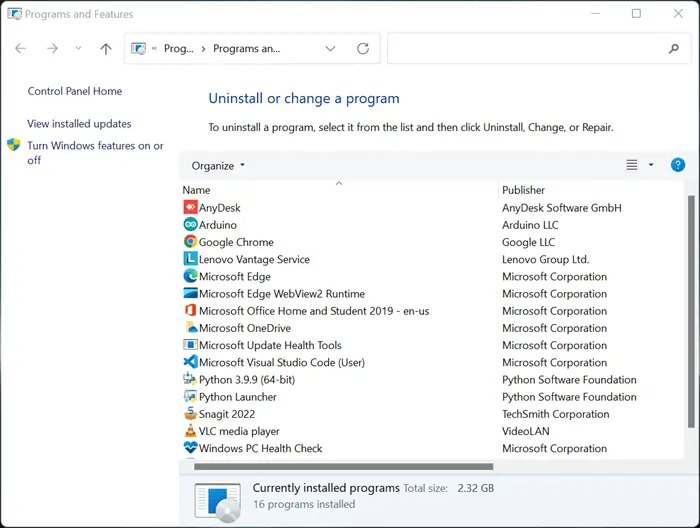Click the Python Launcher icon

(190, 396)
